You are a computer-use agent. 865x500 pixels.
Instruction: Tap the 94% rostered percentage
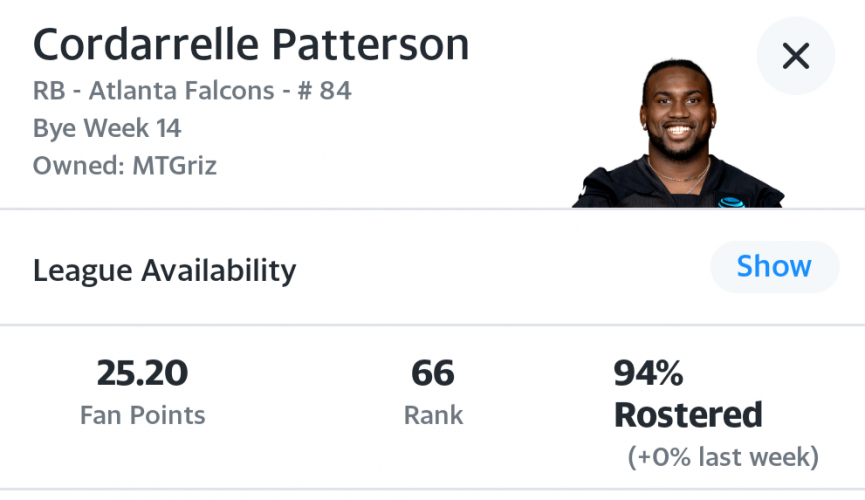pos(649,373)
